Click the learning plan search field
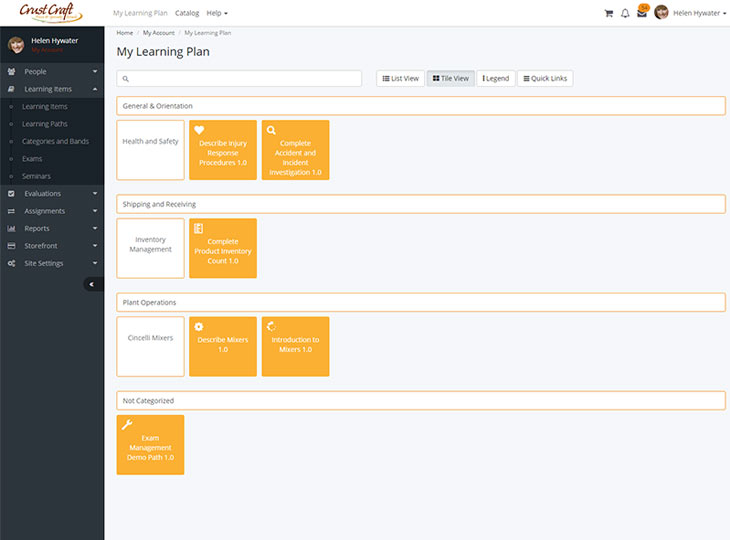 239,78
